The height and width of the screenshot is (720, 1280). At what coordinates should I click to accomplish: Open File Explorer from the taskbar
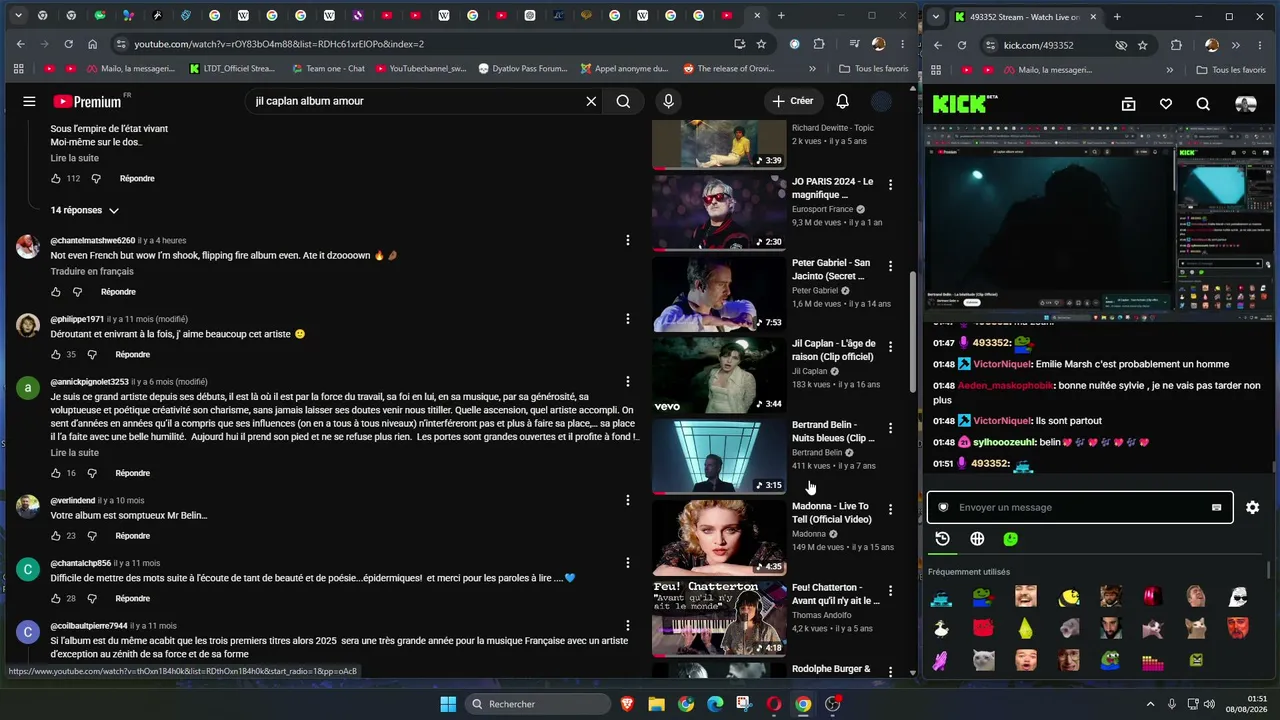656,704
